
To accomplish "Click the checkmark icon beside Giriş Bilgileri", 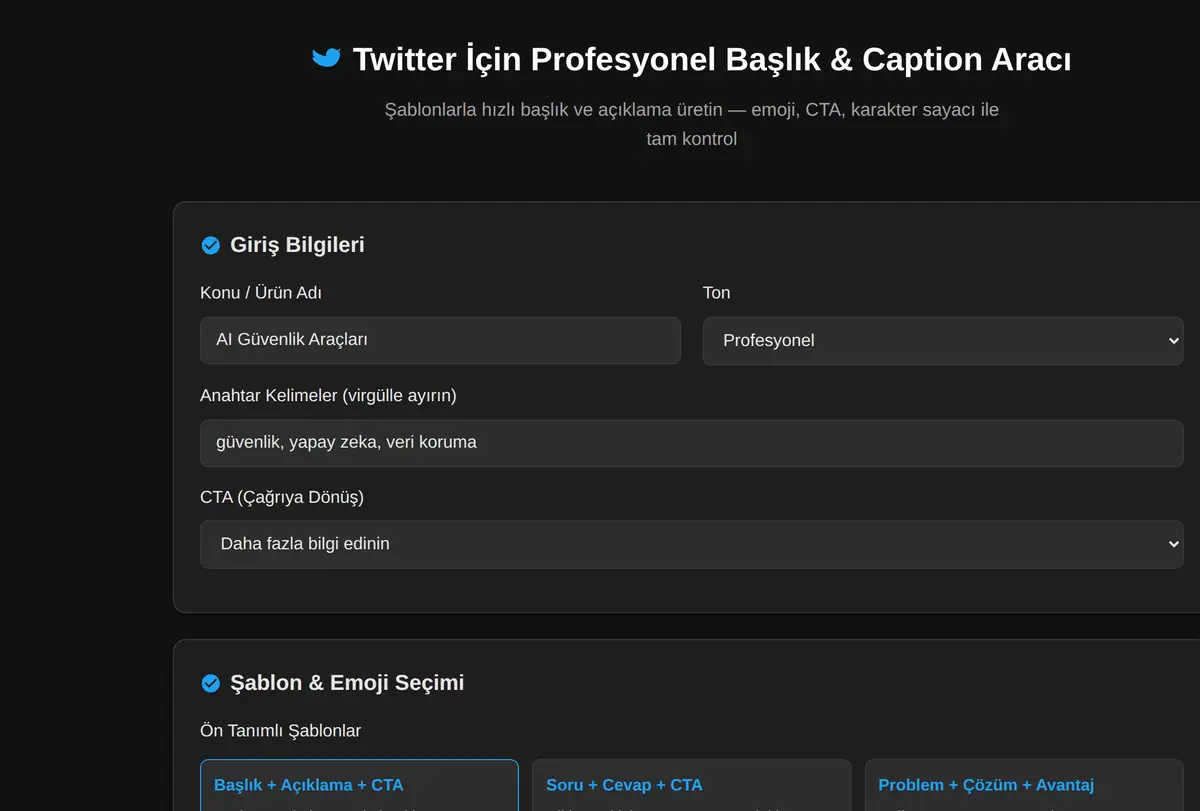I will [x=211, y=245].
